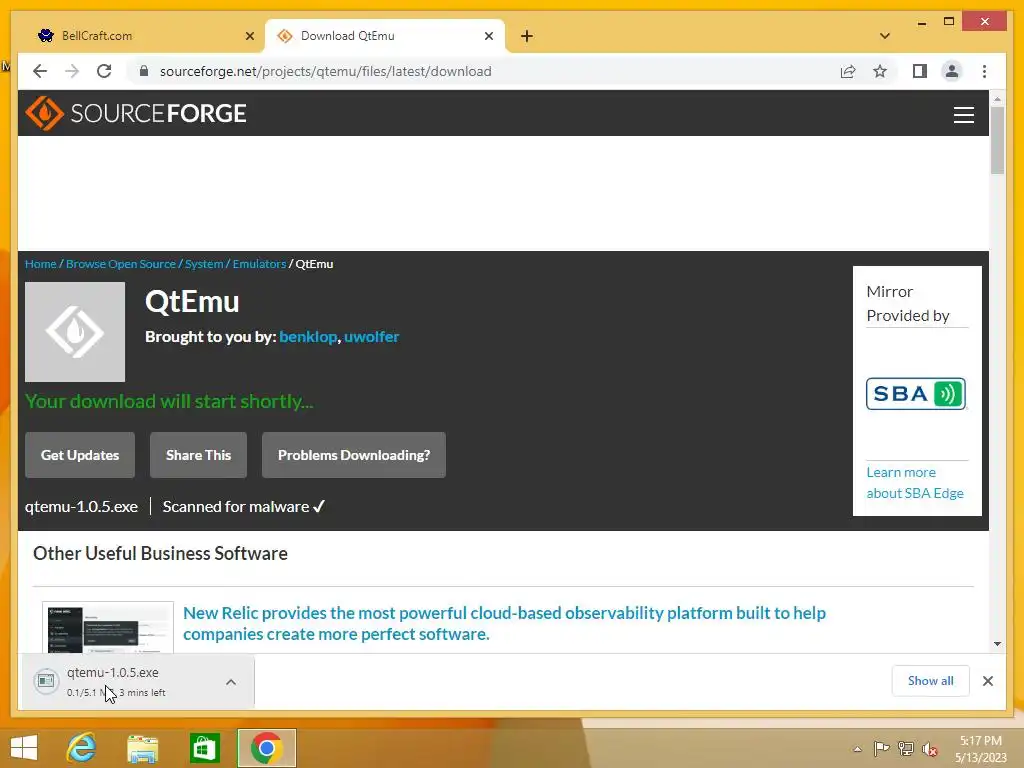The height and width of the screenshot is (768, 1024).
Task: Open uwolfer's profile link
Action: (371, 336)
